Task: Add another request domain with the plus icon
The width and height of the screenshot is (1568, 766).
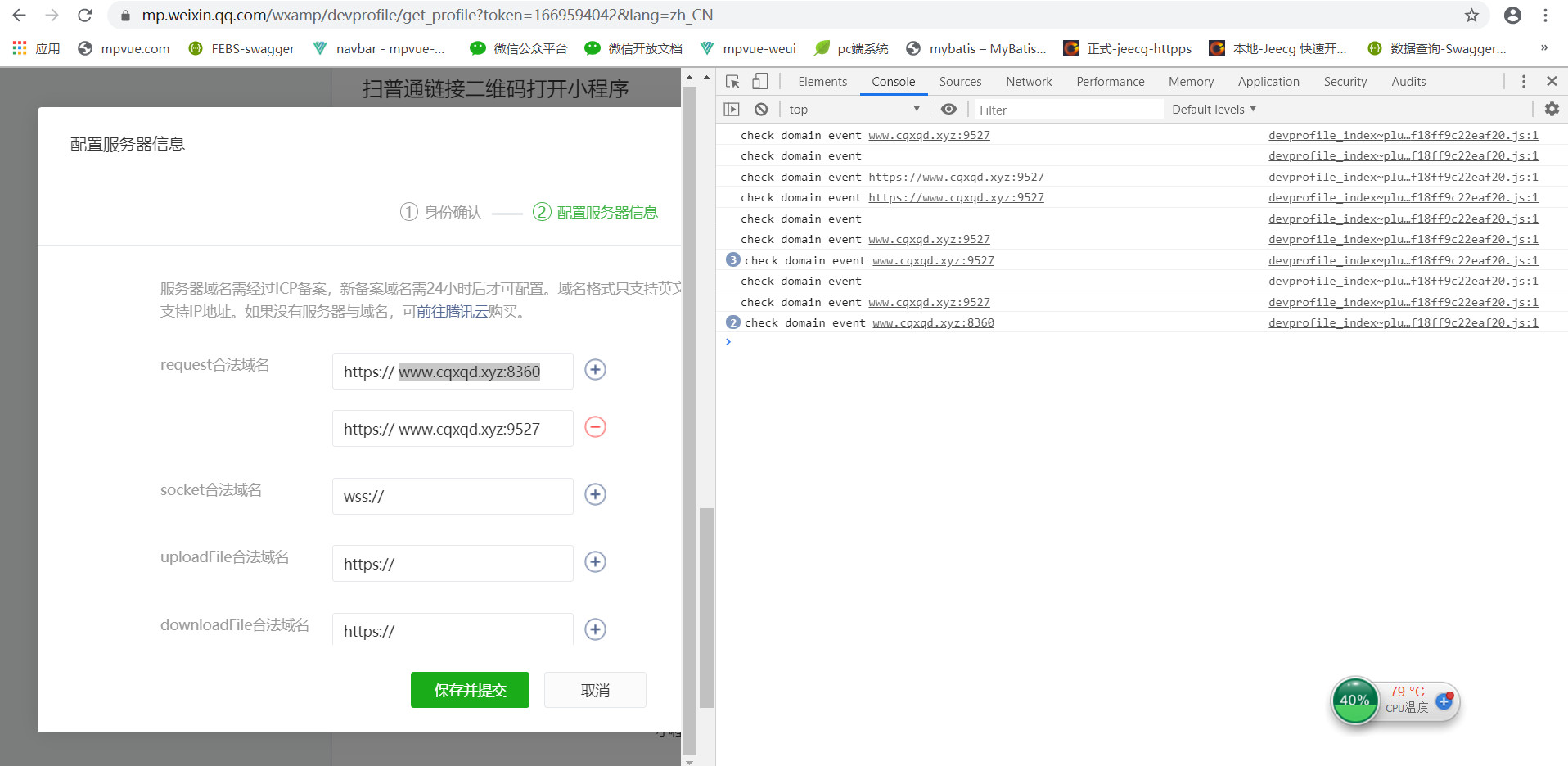Action: [x=595, y=370]
